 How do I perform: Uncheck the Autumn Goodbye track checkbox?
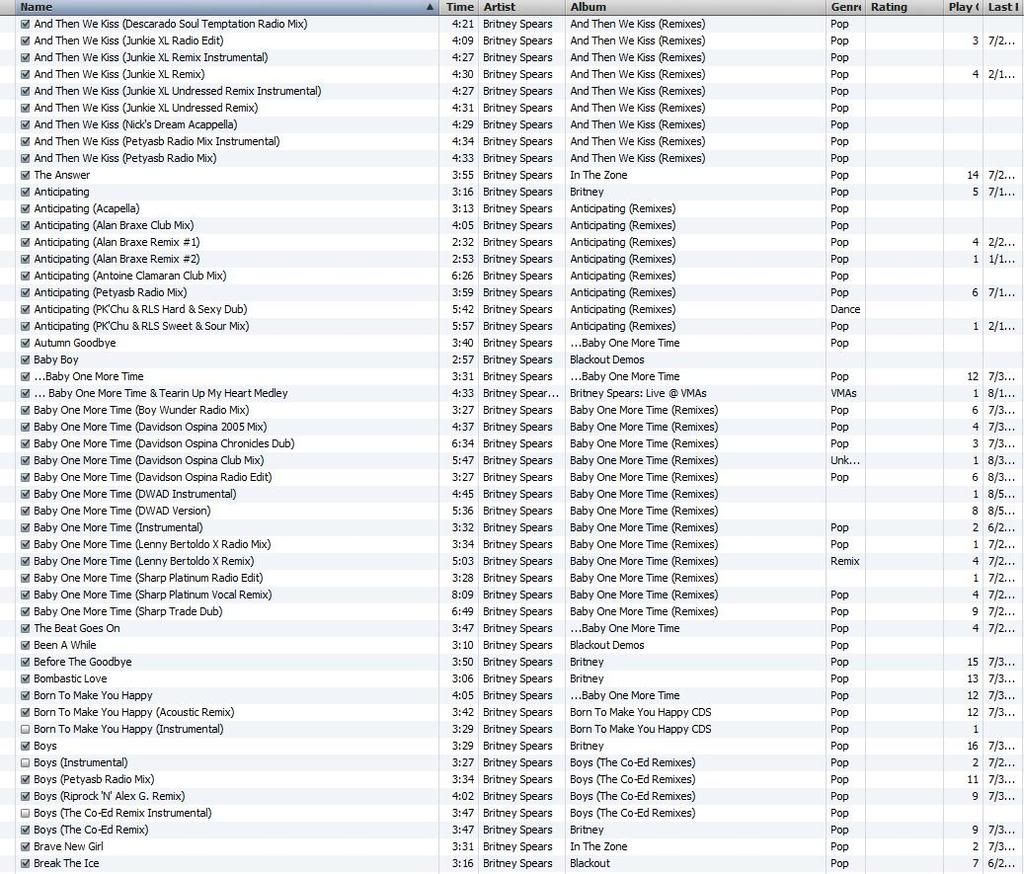click(25, 343)
